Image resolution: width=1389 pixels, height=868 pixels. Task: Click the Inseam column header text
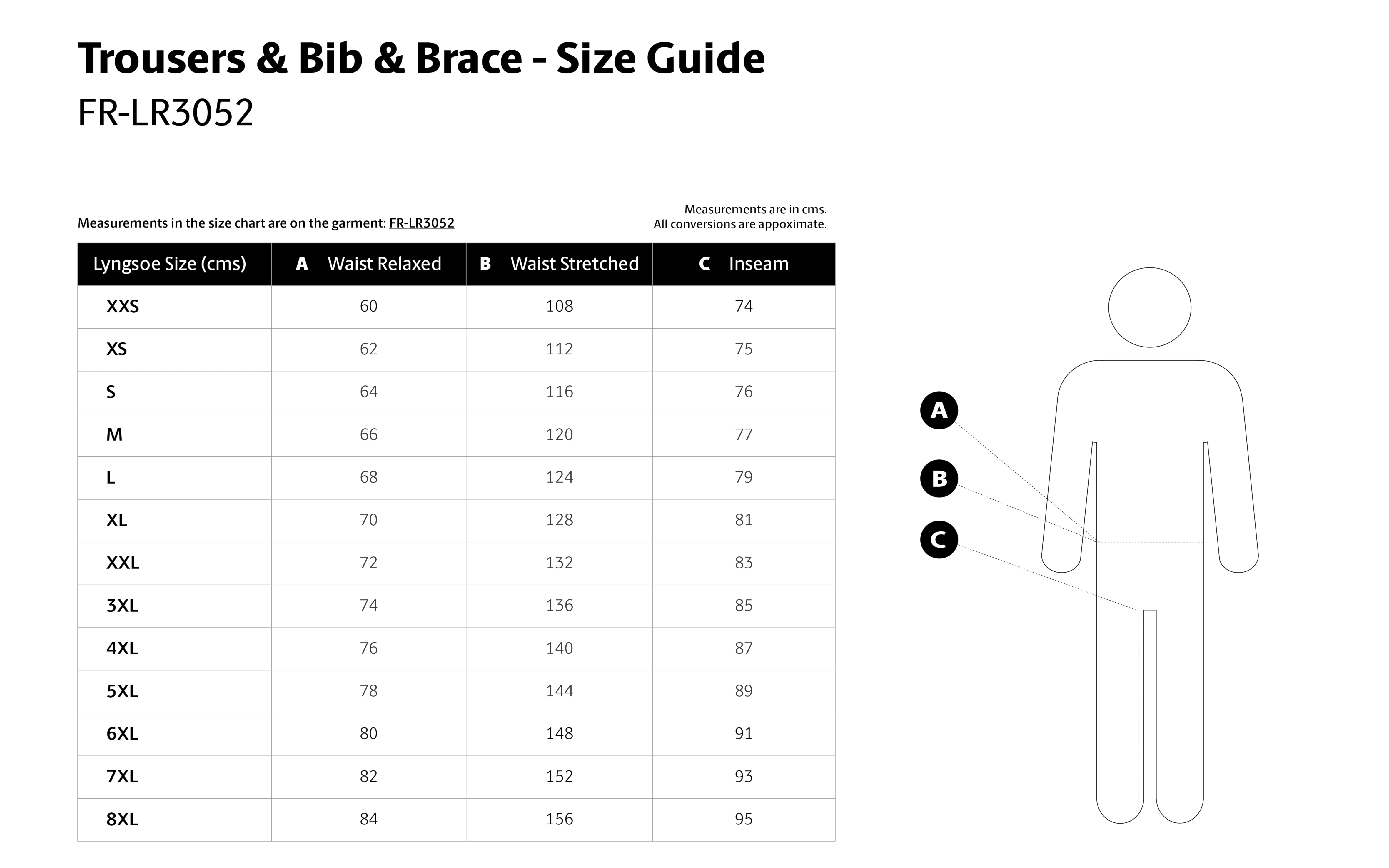point(759,264)
